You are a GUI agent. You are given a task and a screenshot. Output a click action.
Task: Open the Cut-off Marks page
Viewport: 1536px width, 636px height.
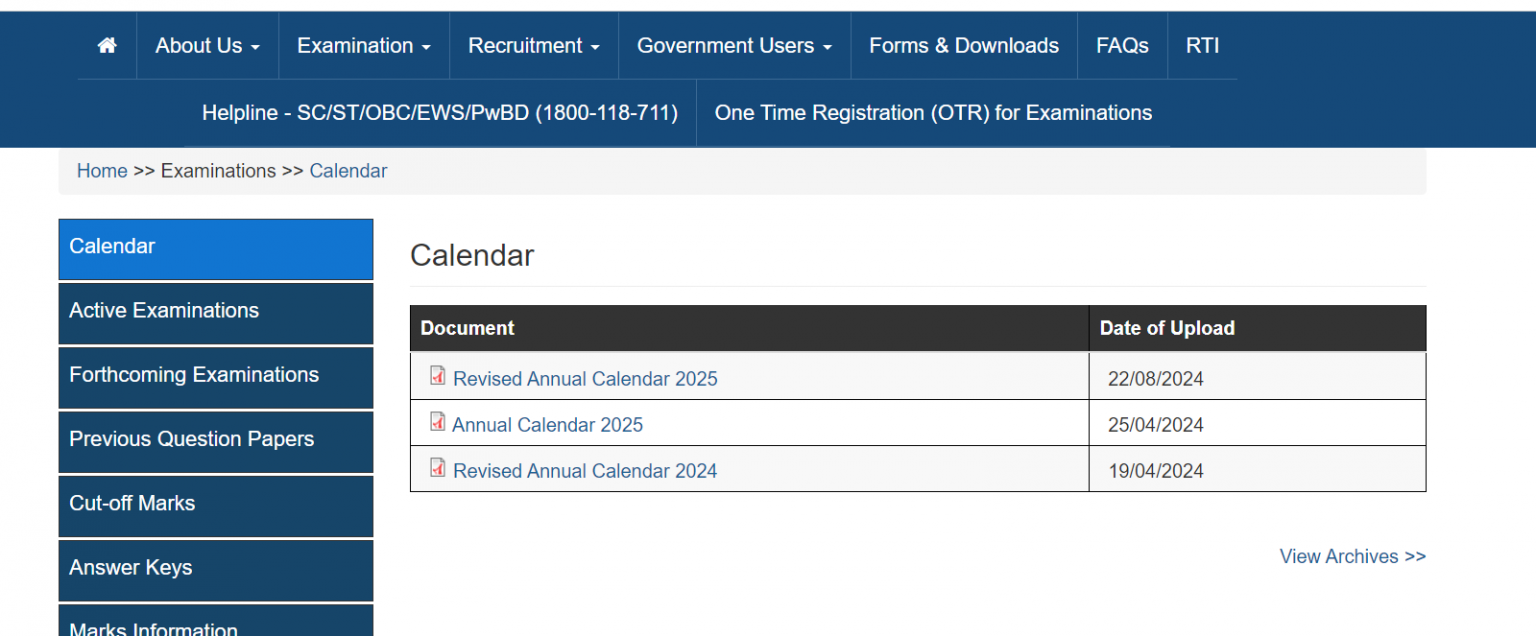(132, 503)
